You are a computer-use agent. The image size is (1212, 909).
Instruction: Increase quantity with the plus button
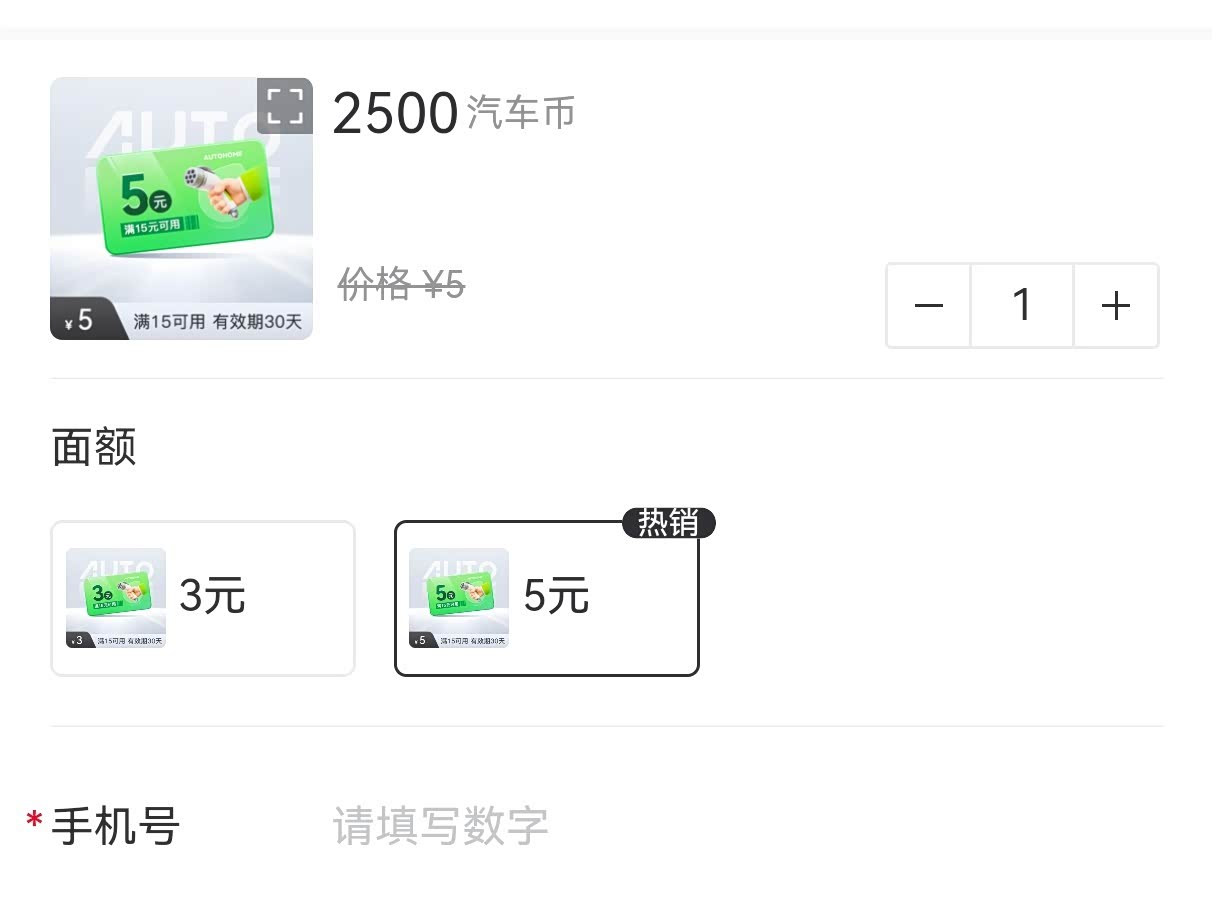(x=1116, y=306)
